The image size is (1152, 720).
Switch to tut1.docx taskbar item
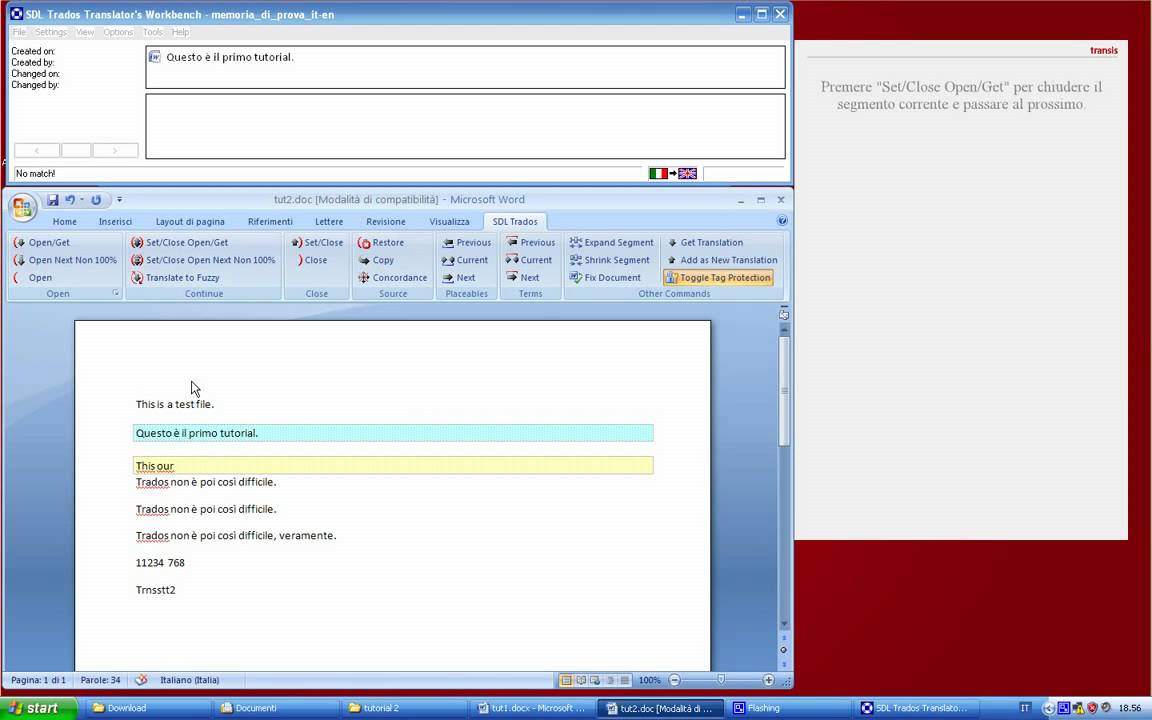click(532, 708)
